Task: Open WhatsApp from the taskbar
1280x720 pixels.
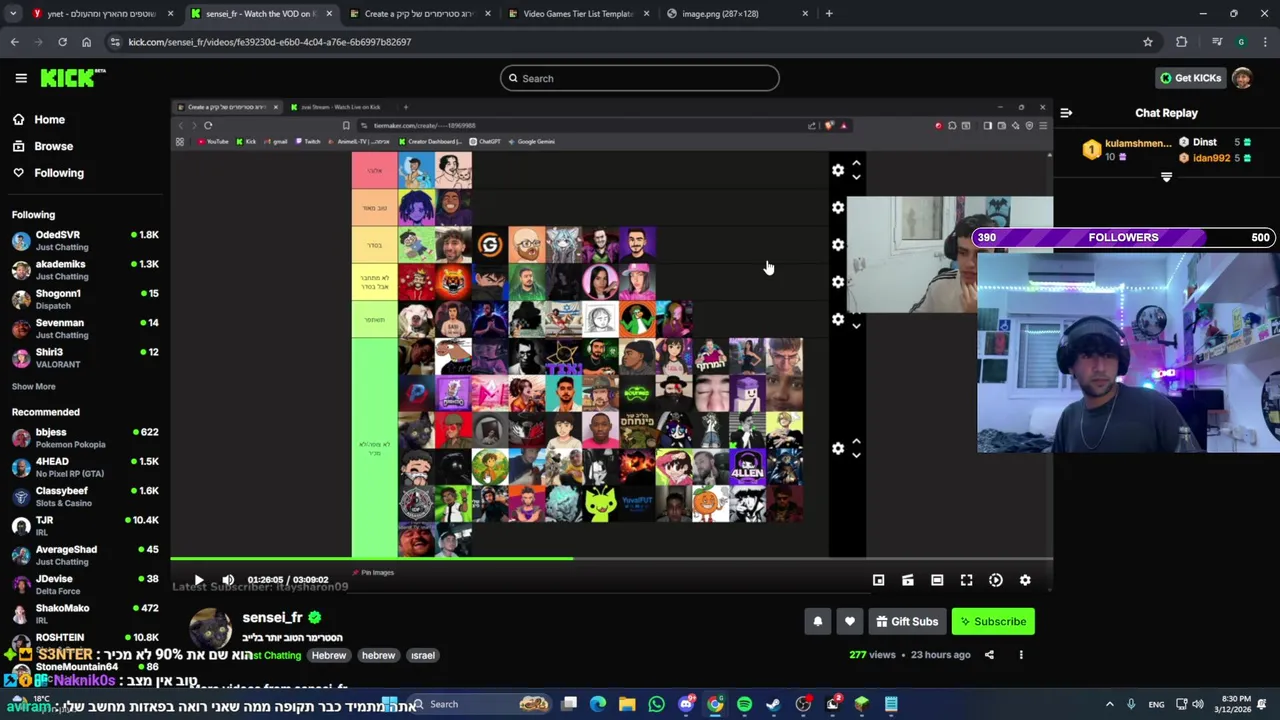Action: (x=656, y=704)
